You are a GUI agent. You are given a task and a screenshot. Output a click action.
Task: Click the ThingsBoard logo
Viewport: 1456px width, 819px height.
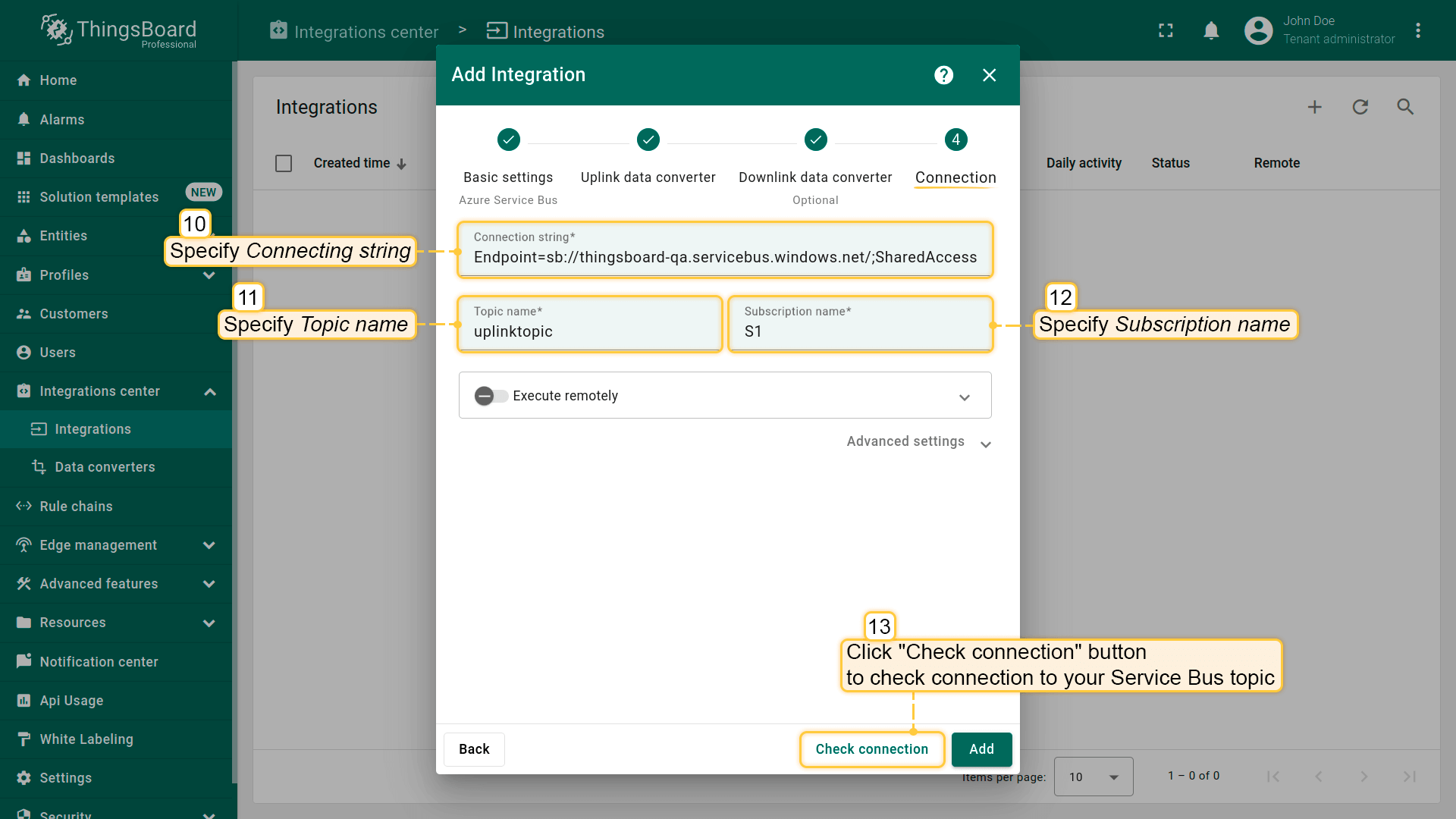[119, 30]
